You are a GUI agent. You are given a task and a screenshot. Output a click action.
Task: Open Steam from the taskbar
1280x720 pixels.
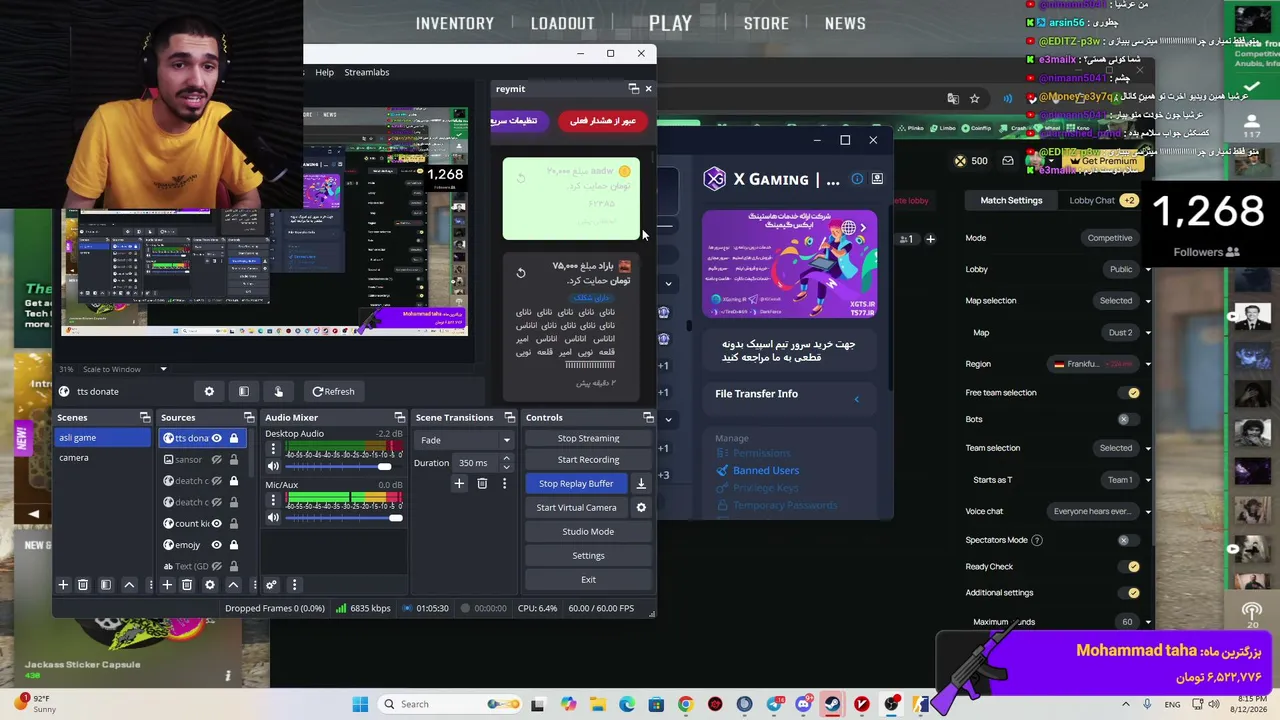pos(832,704)
